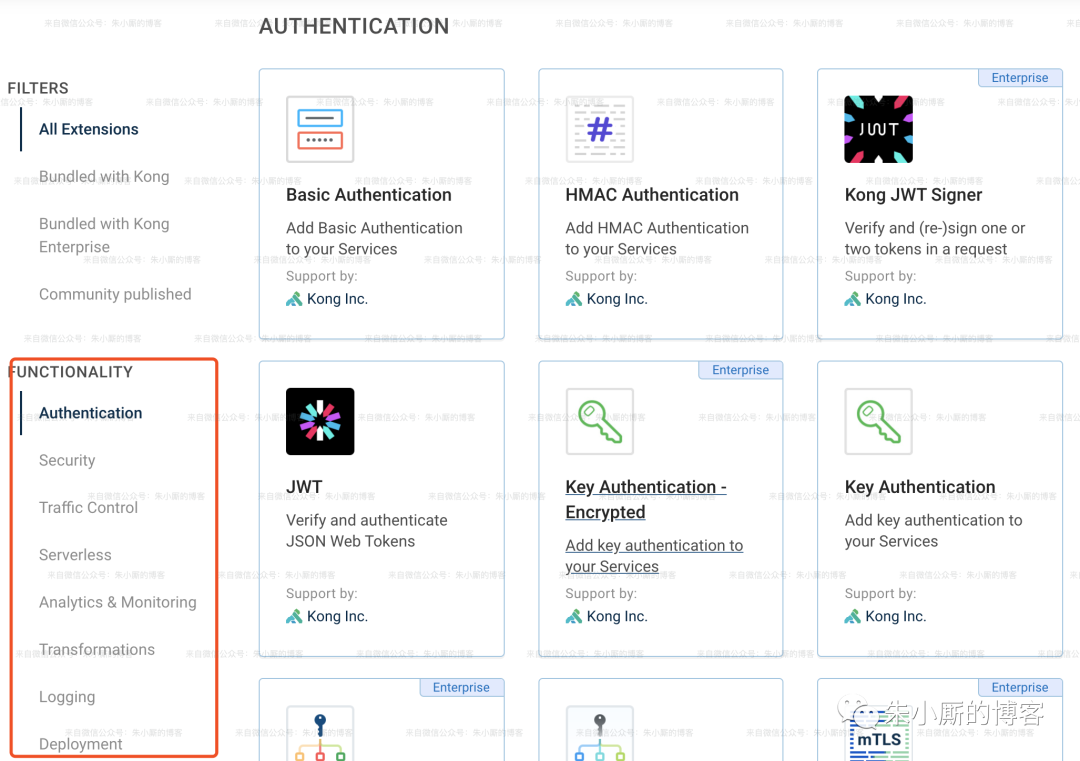Viewport: 1080px width, 761px height.
Task: Click the AUTHENTICATION page heading
Action: (354, 26)
